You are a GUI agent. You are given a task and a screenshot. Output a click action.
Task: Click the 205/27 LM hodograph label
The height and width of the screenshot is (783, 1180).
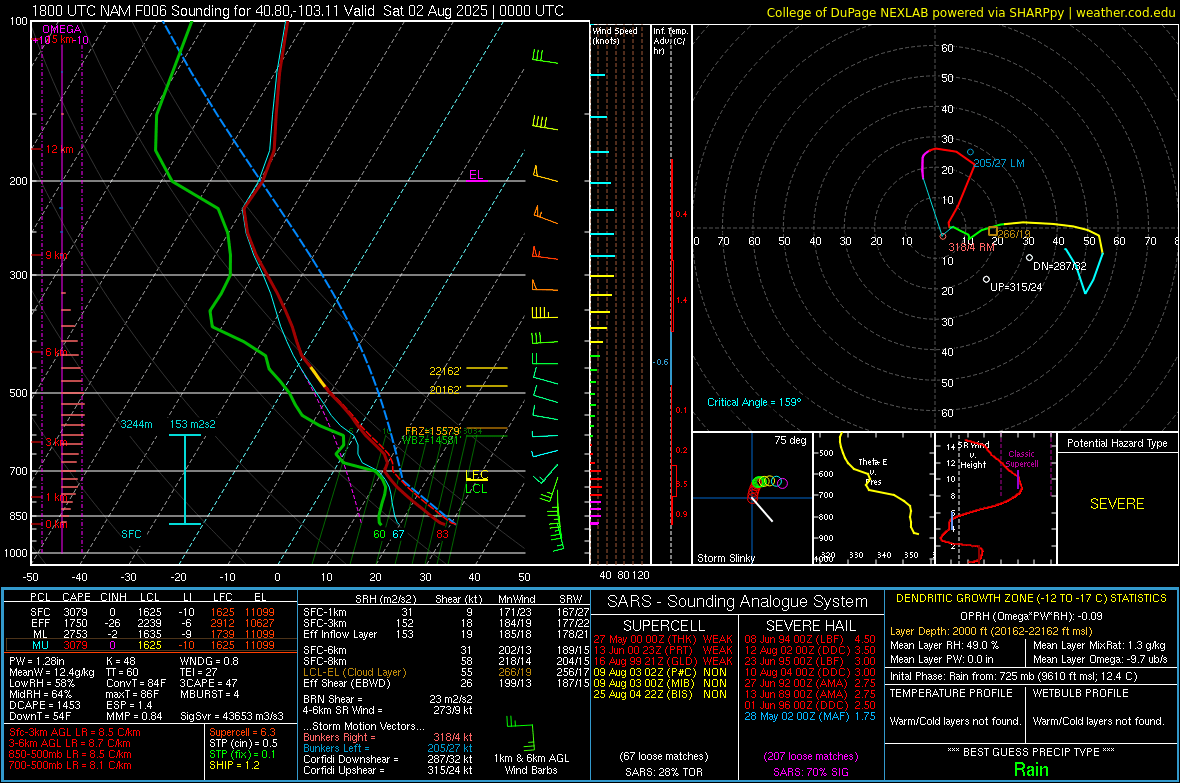999,163
